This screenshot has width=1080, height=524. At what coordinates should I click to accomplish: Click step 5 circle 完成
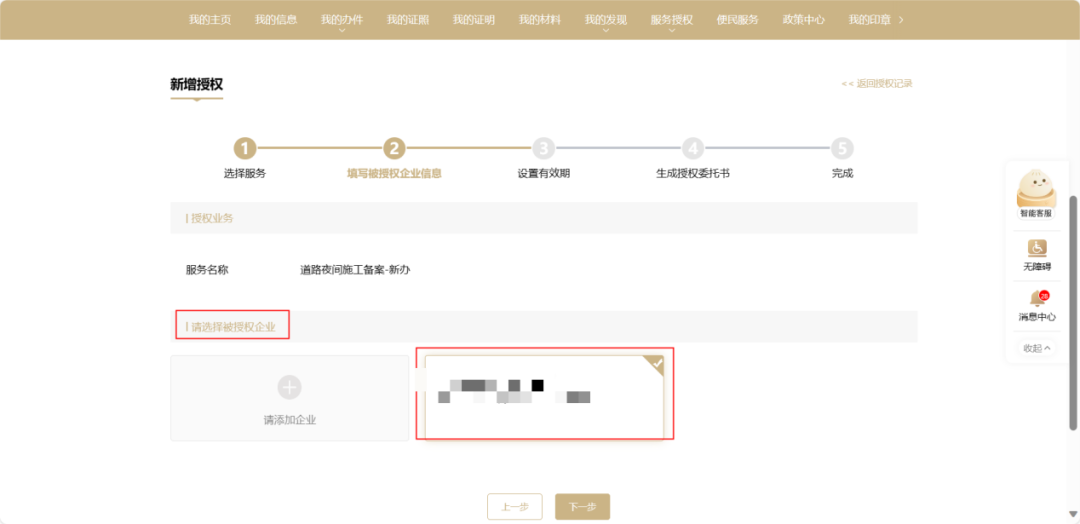tap(842, 149)
